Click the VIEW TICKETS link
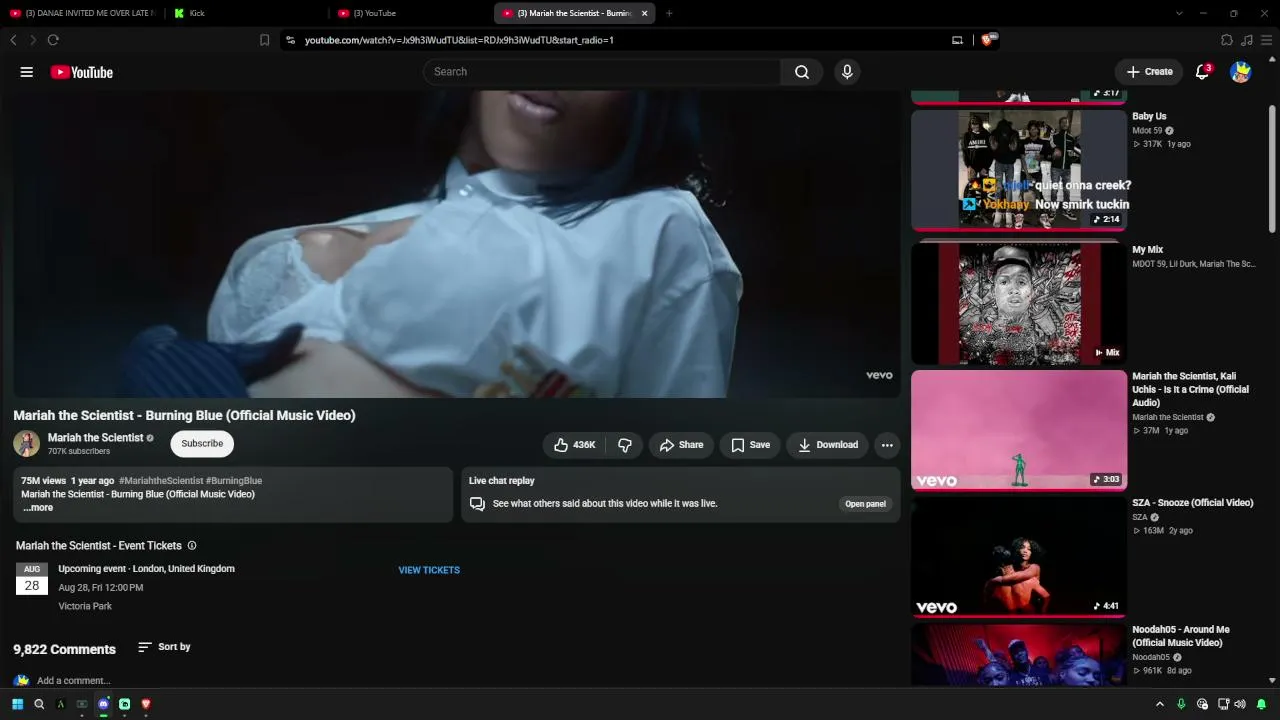 click(x=429, y=570)
